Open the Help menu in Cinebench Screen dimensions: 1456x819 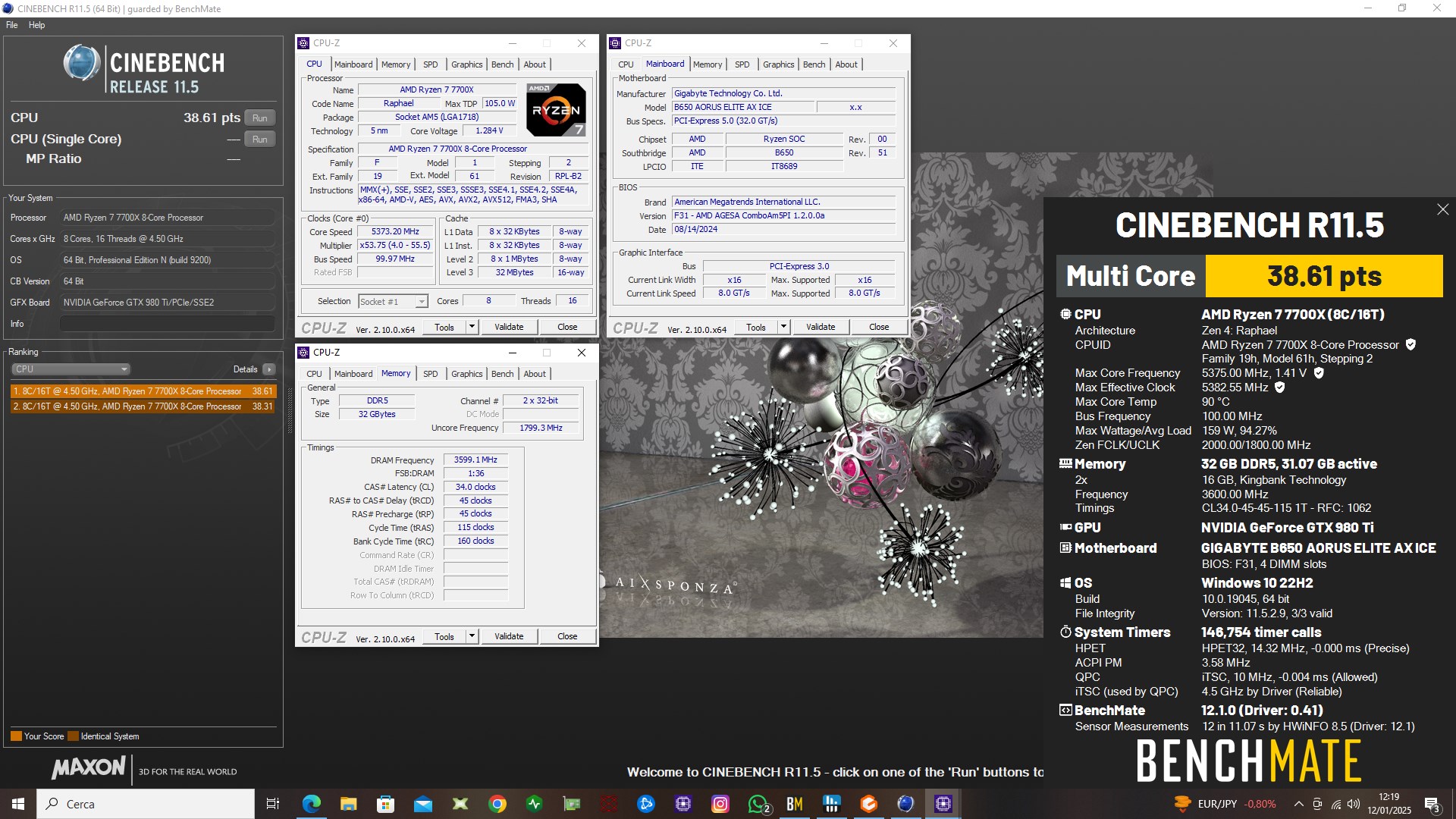click(x=36, y=25)
